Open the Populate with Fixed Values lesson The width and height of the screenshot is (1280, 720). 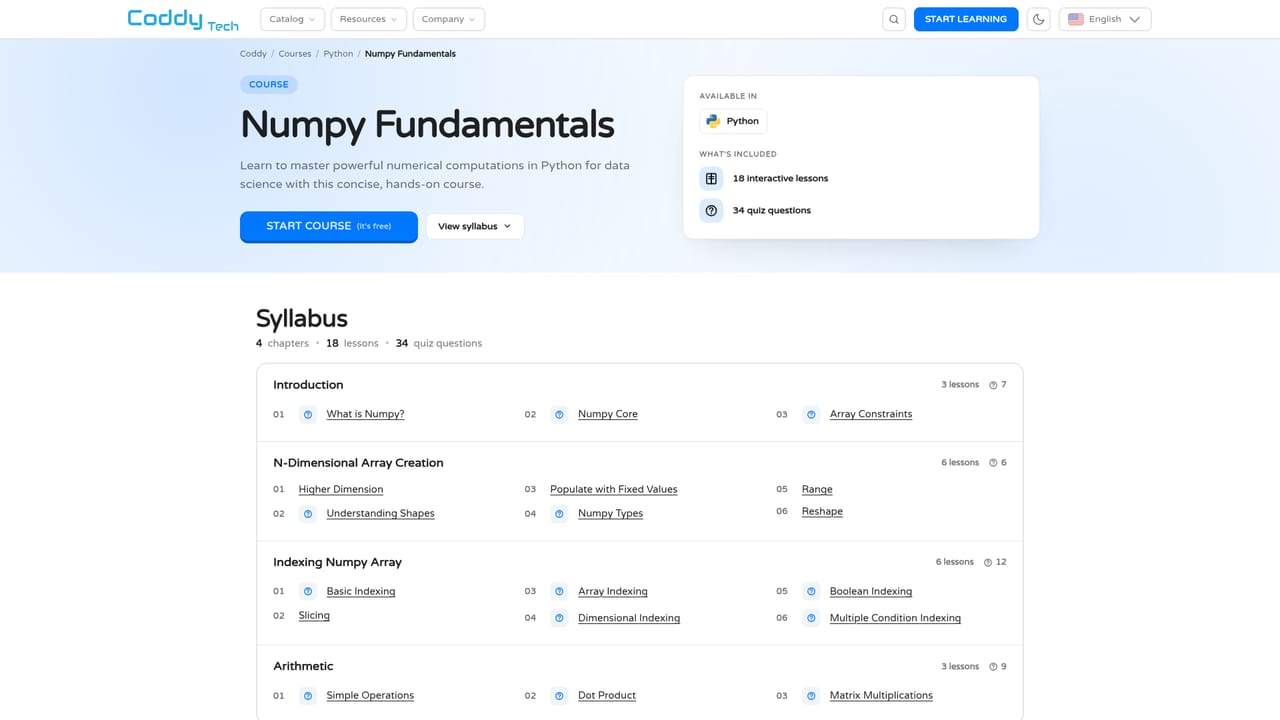[x=614, y=489]
